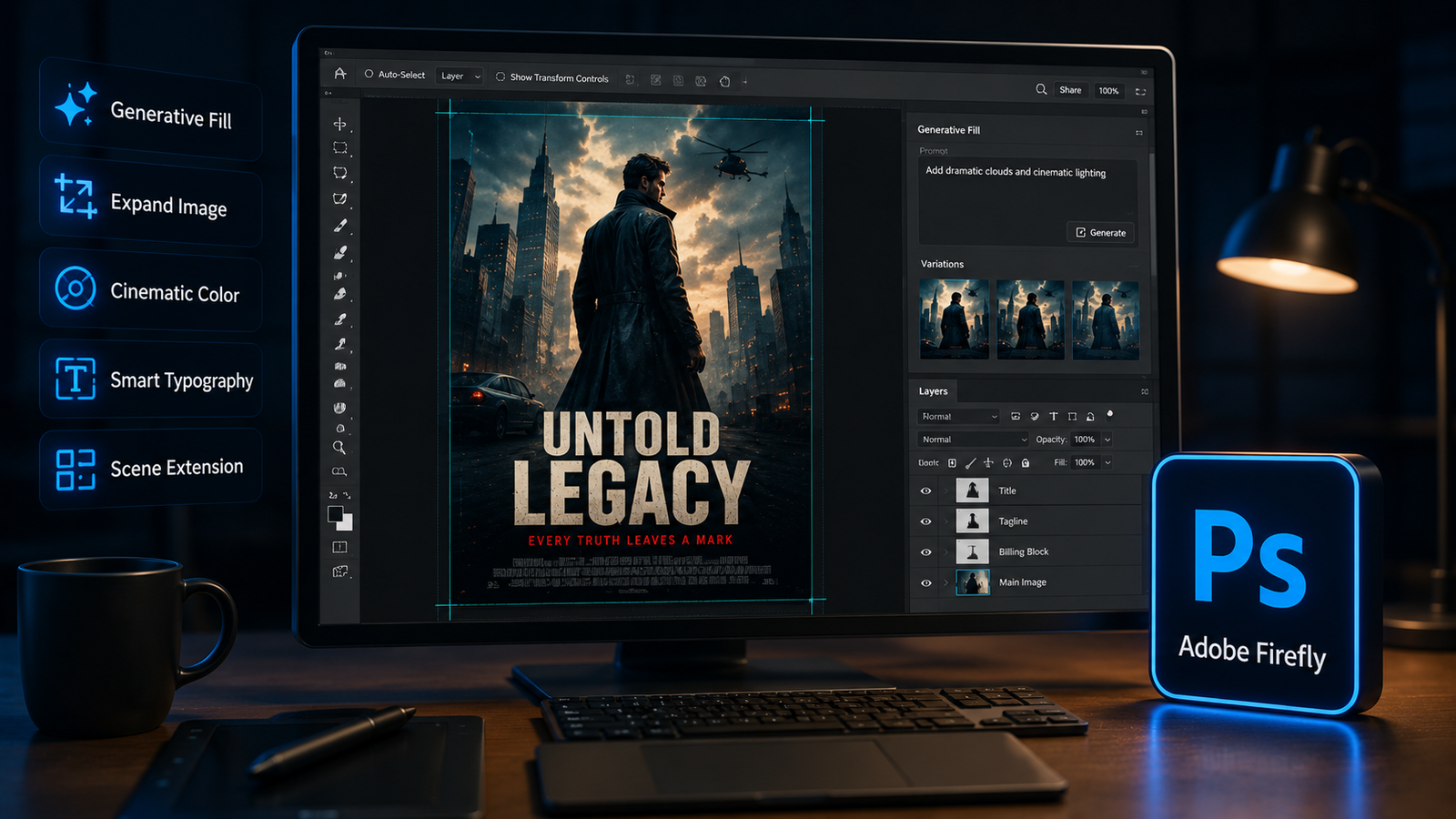Hide the Billing Block layer eye icon
This screenshot has width=1456, height=819.
(x=925, y=552)
